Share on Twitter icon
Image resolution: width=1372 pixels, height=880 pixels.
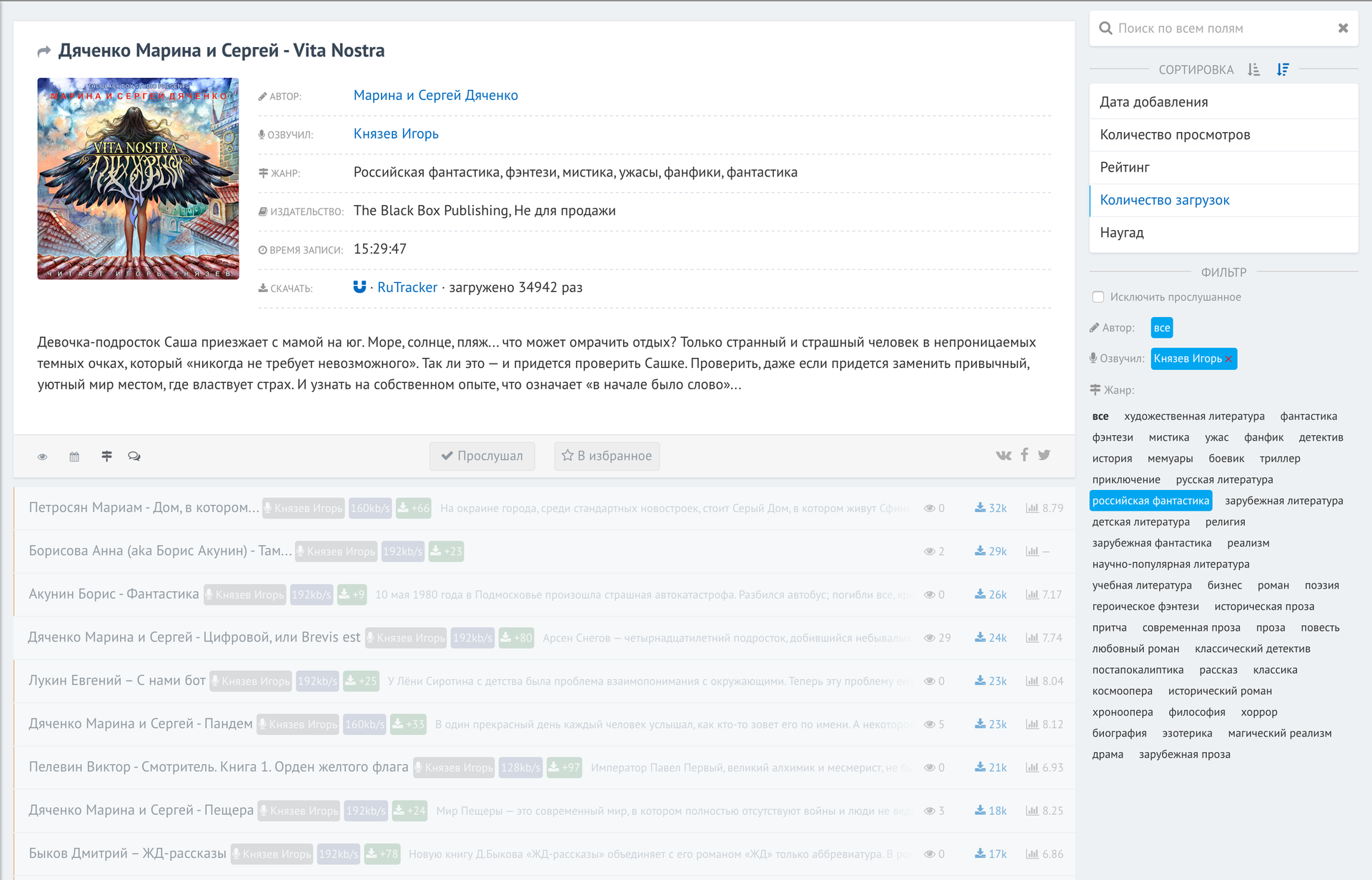coord(1044,455)
